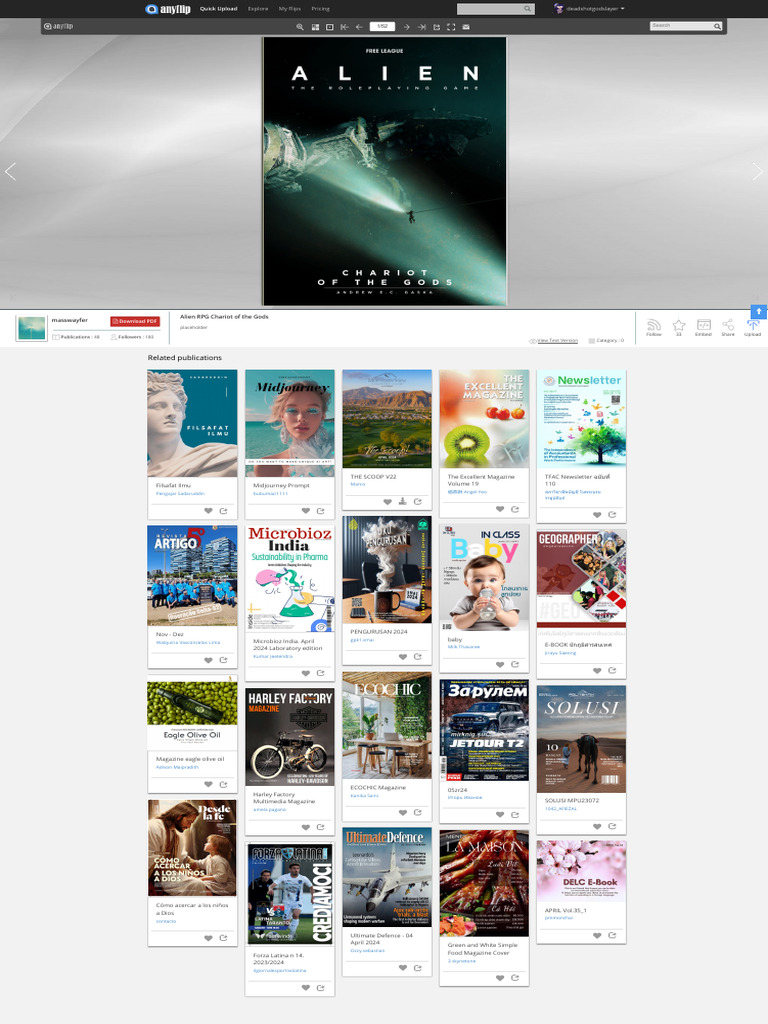768x1024 pixels.
Task: Flip to the next page with the right-edge arrow
Action: pos(758,172)
